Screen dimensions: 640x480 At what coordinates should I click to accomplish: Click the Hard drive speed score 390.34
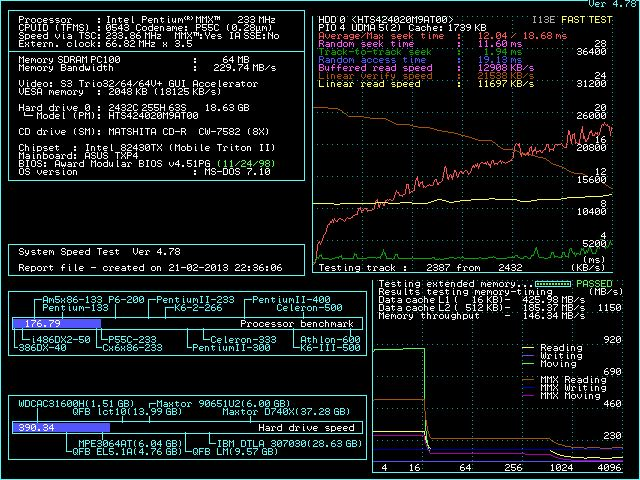pyautogui.click(x=36, y=427)
